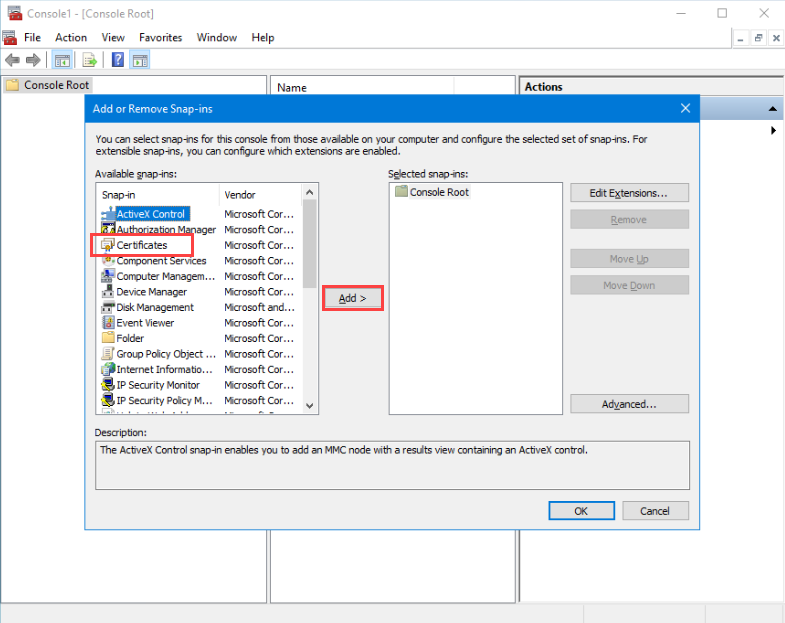Open the View menu
This screenshot has height=623, width=785.
coord(113,38)
